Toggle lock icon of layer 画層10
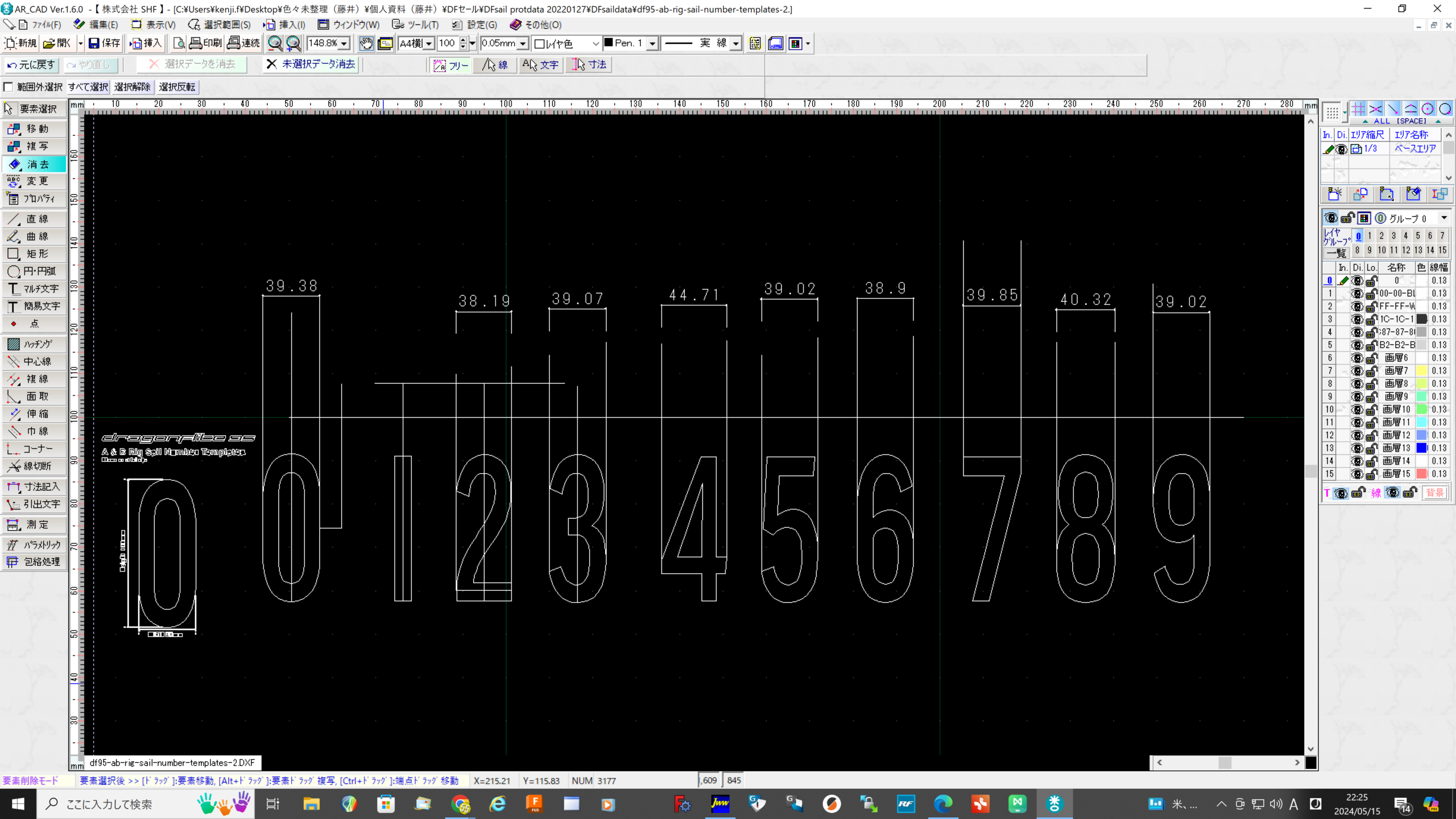Viewport: 1456px width, 819px height. coord(1371,409)
